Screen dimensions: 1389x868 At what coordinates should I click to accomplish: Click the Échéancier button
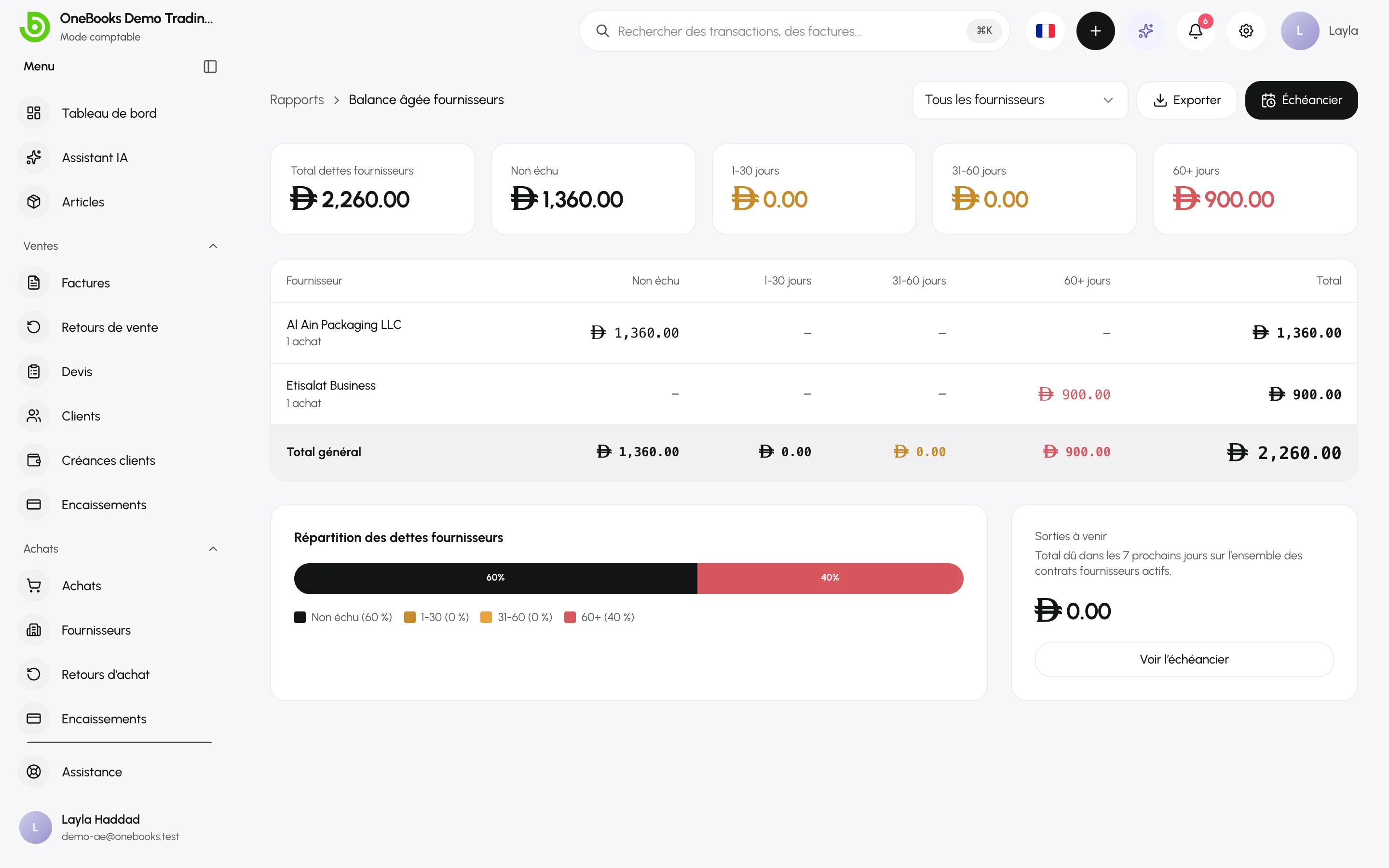(1301, 100)
